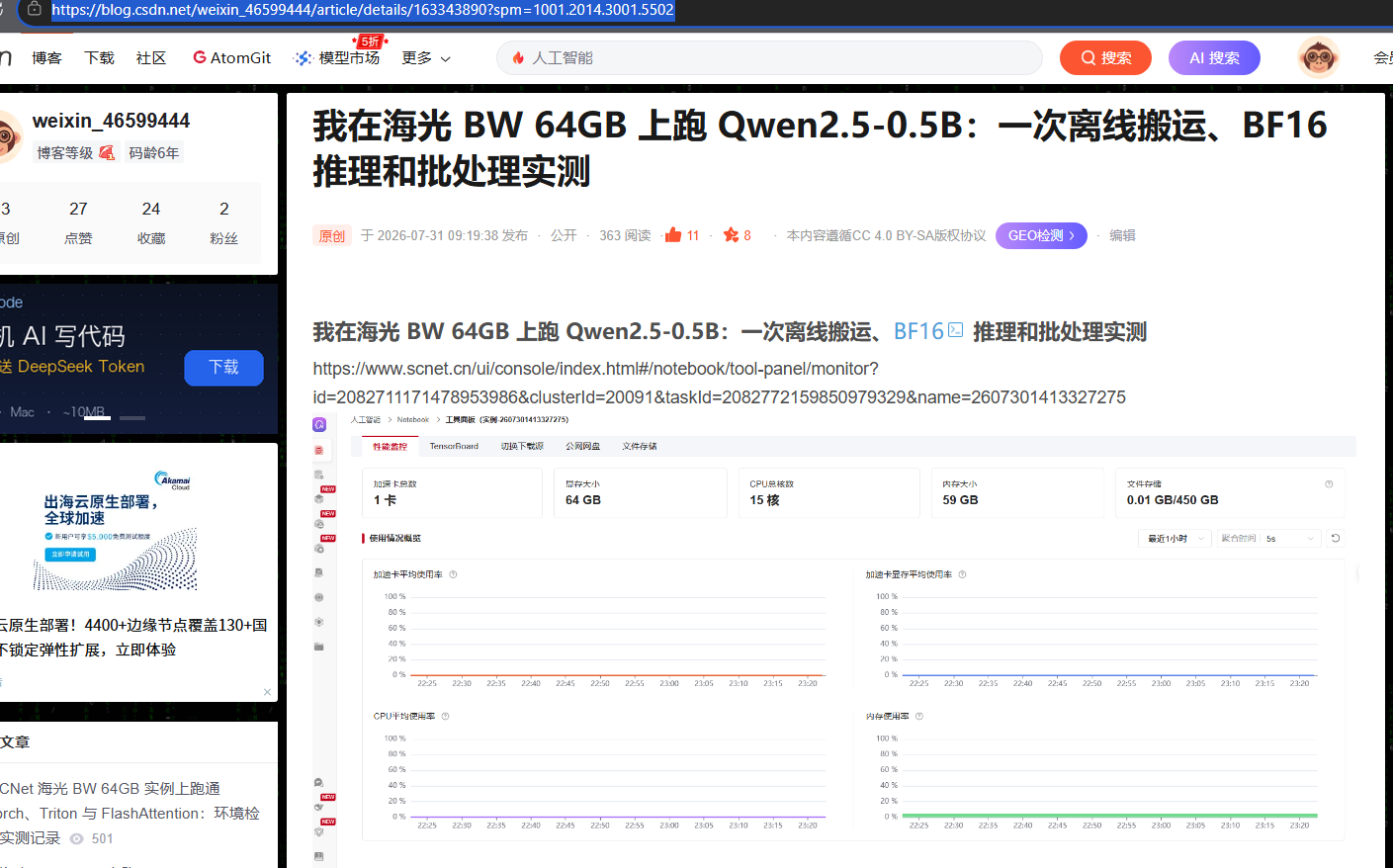Open the BF16 link in the article heading
This screenshot has height=868, width=1393.
918,331
